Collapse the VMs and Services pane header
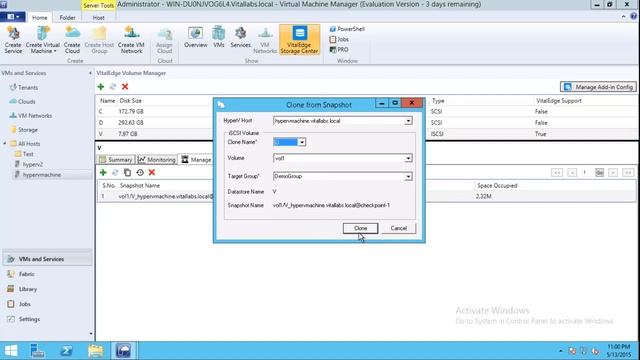Viewport: 640px width, 360px height. [90, 73]
